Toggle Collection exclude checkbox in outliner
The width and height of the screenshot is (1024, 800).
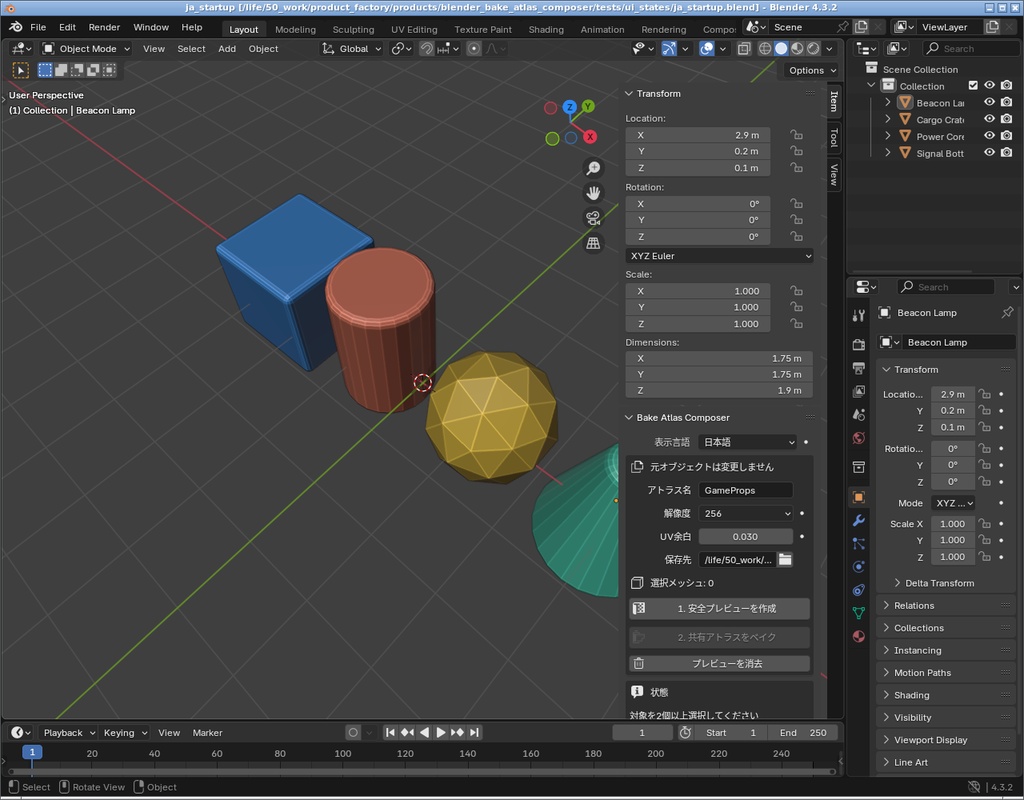(973, 86)
